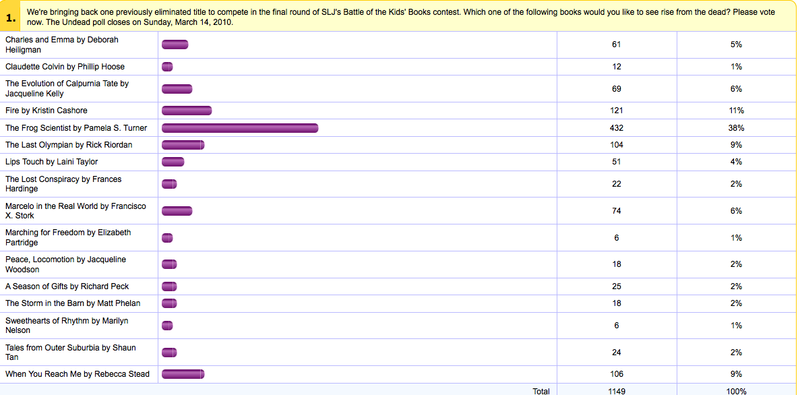Select Lips Touch by Laini Taylor label
Screen dimensions: 800x395
click(x=52, y=162)
